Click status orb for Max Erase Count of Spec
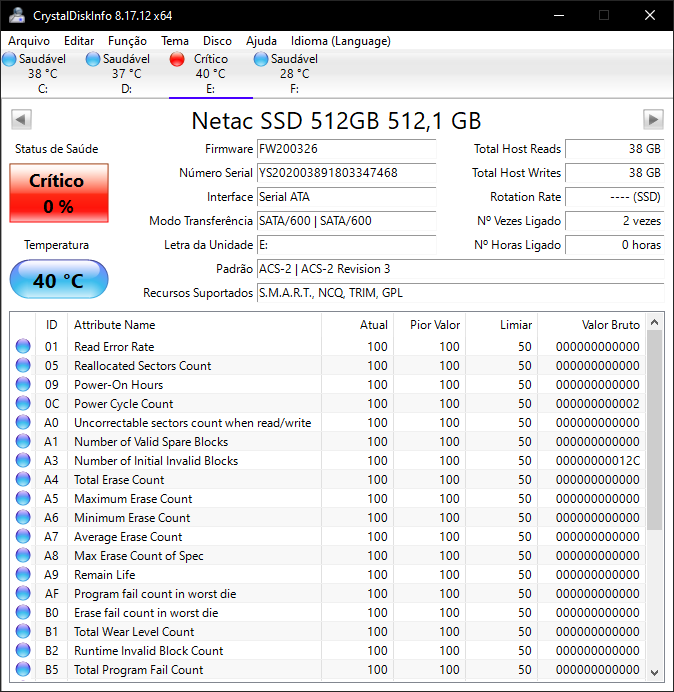Image resolution: width=674 pixels, height=692 pixels. [23, 555]
